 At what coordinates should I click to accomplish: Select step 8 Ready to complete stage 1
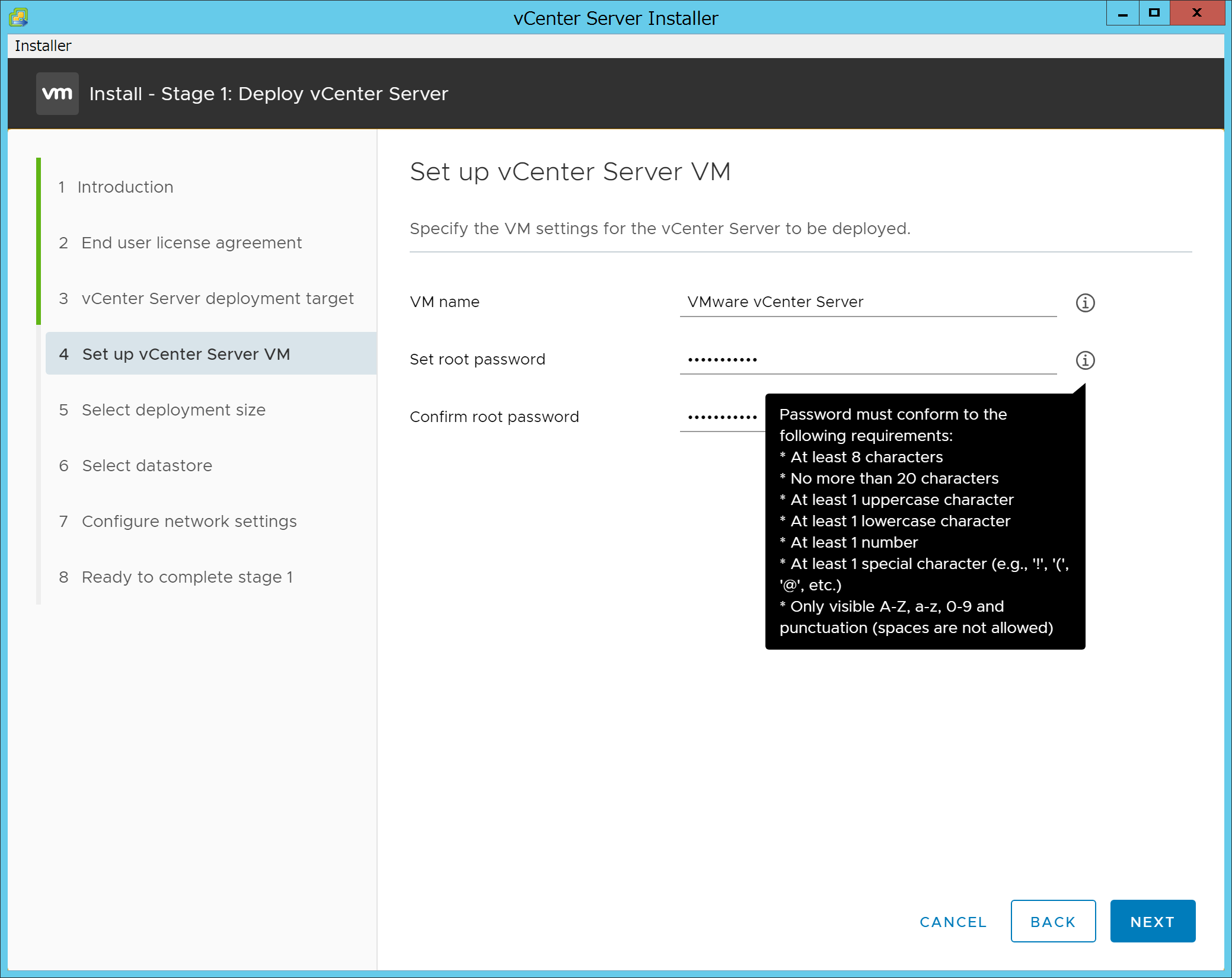[x=175, y=577]
